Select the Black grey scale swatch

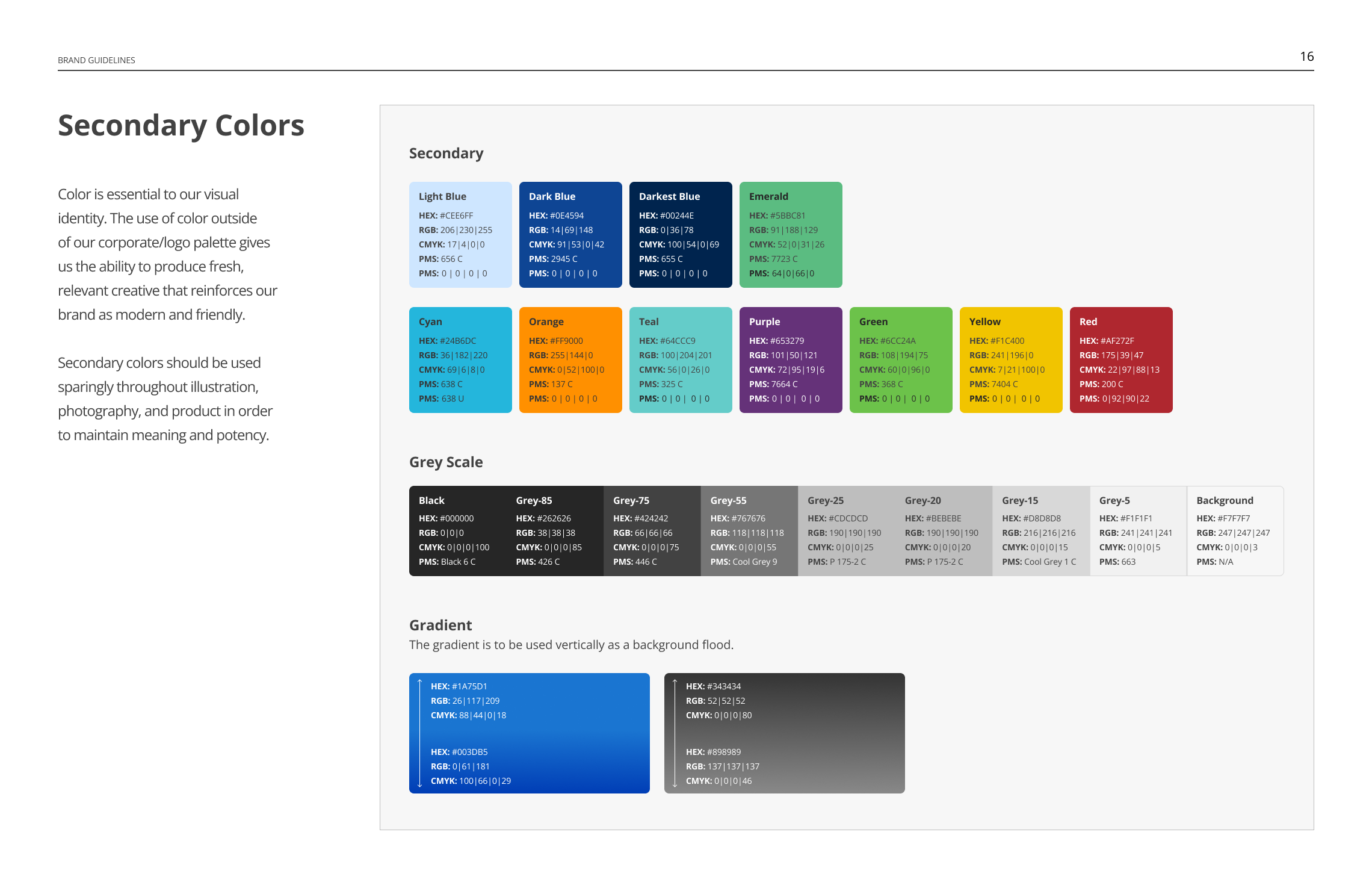(457, 531)
